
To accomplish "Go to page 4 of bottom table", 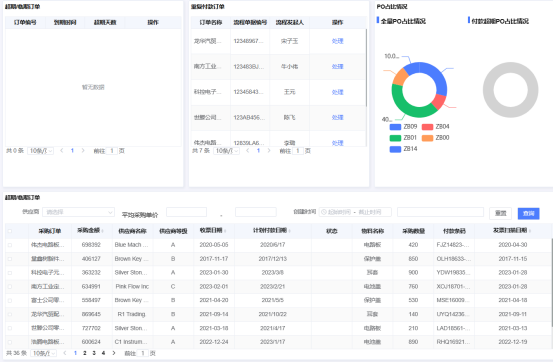I will tap(103, 353).
